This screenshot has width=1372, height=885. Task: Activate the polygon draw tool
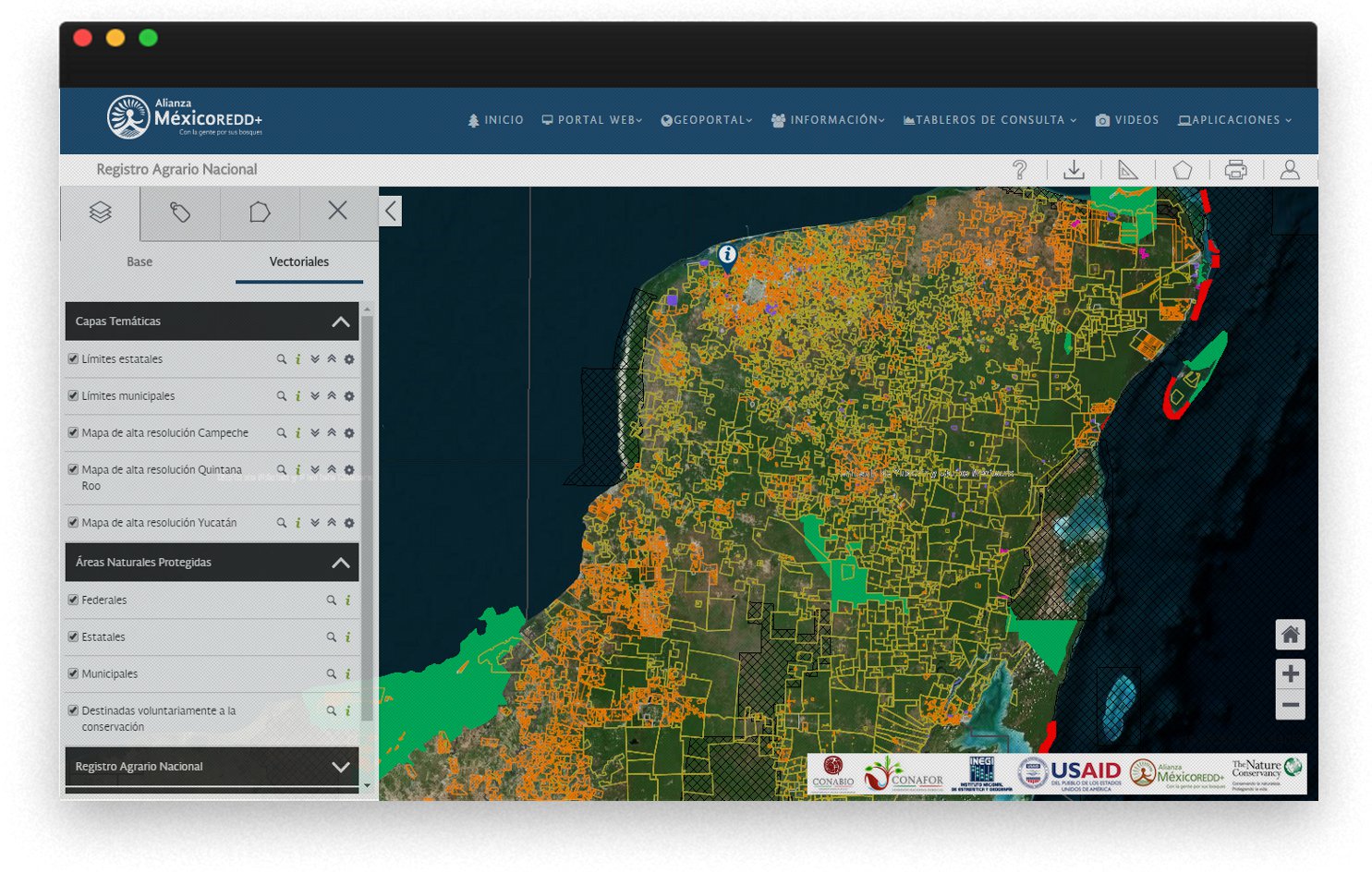pyautogui.click(x=1182, y=170)
